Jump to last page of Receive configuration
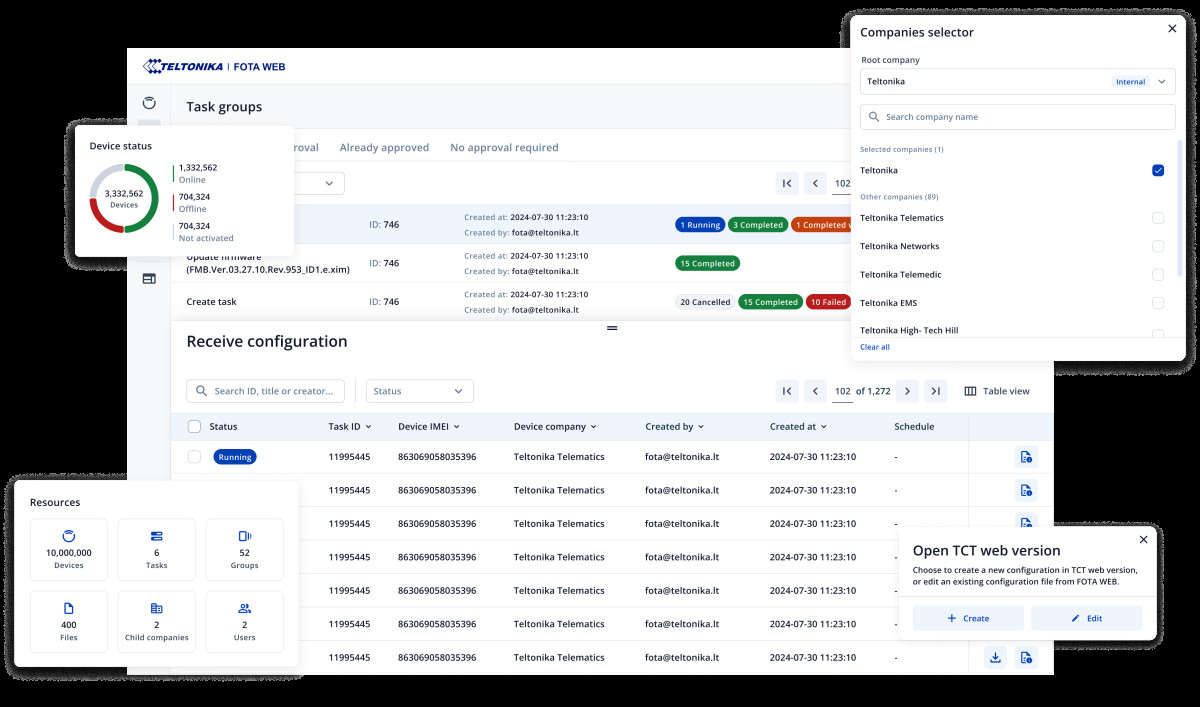 (x=935, y=391)
